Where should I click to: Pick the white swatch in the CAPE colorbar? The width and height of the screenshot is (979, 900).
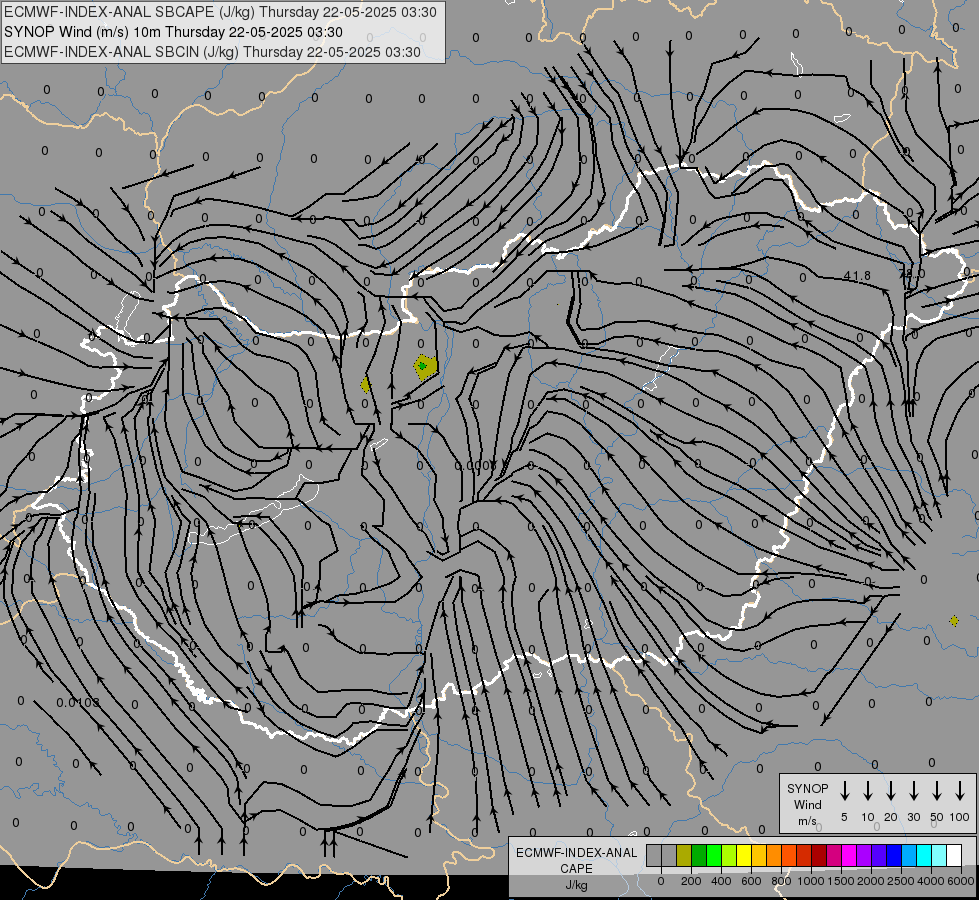954,855
